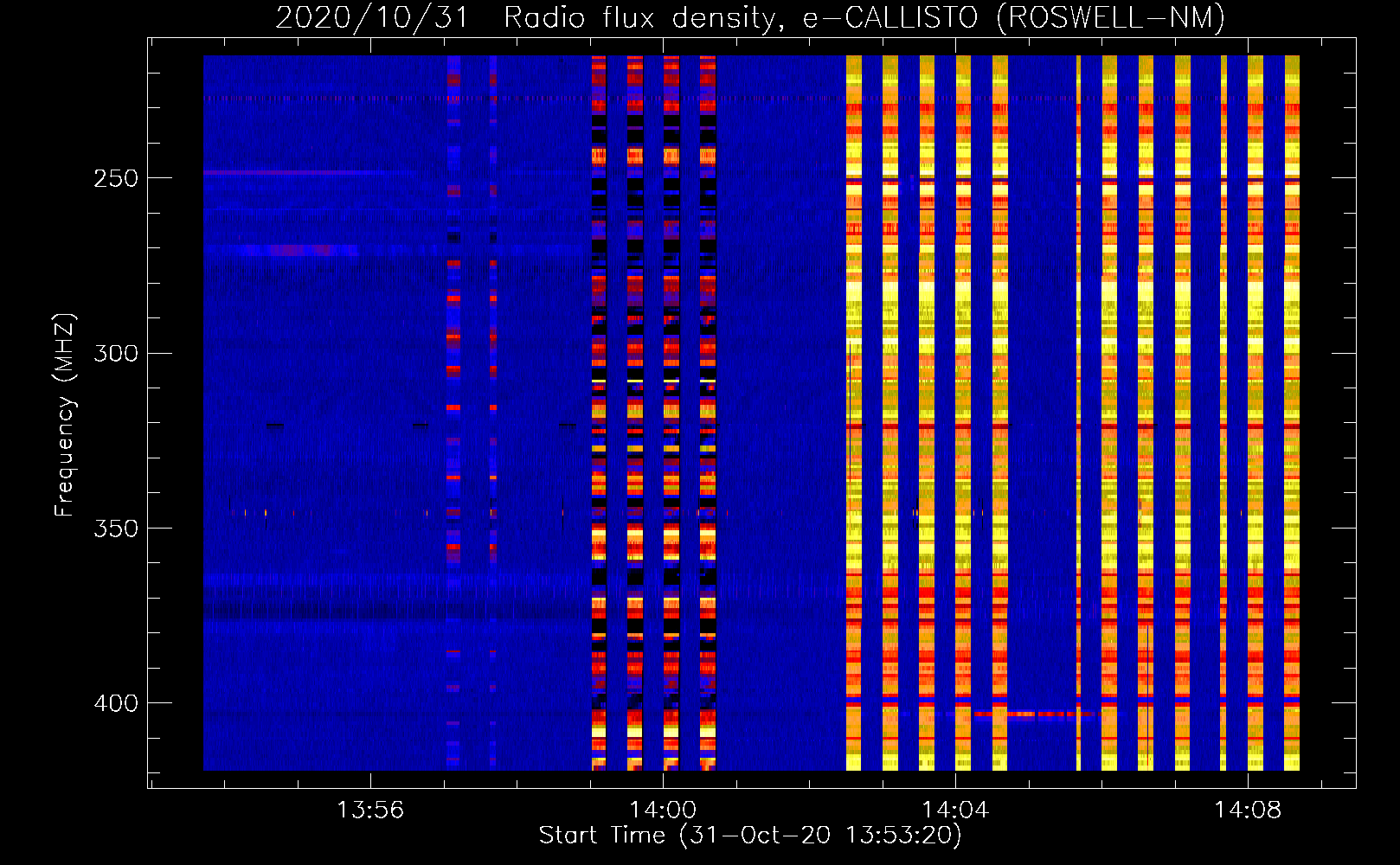Screen dimensions: 1400x865
Task: Click the 400 frequency tick label
Action: click(x=116, y=703)
